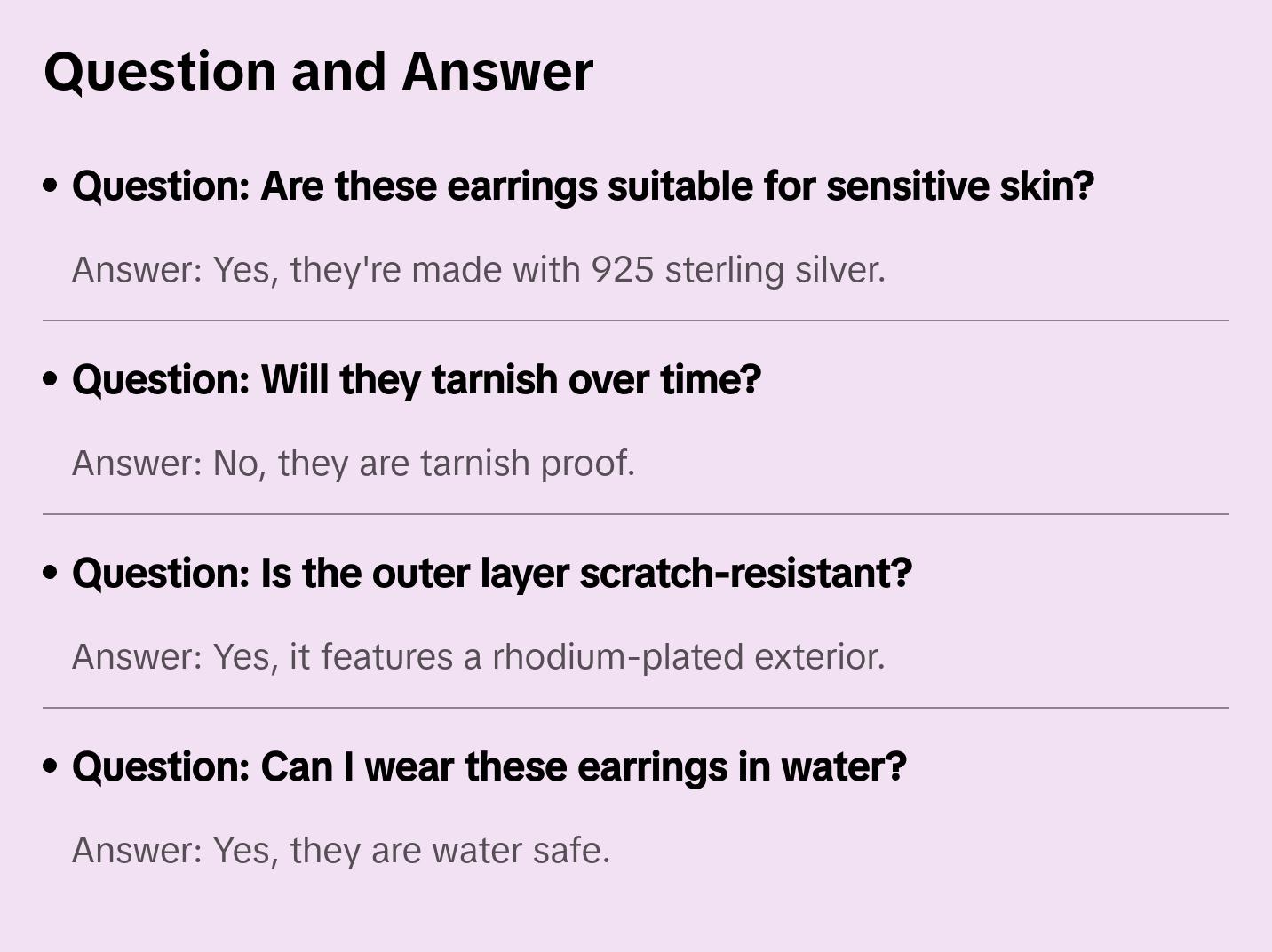Click the bullet beside scratch-resistant question
The image size is (1272, 952).
click(51, 573)
